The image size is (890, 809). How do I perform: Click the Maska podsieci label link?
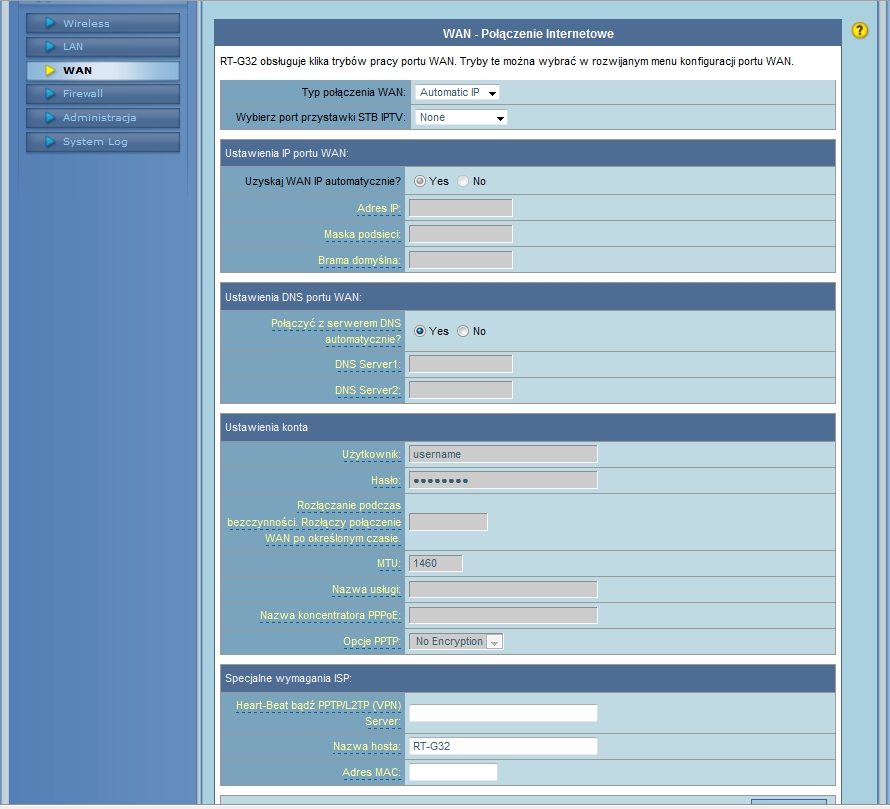362,234
